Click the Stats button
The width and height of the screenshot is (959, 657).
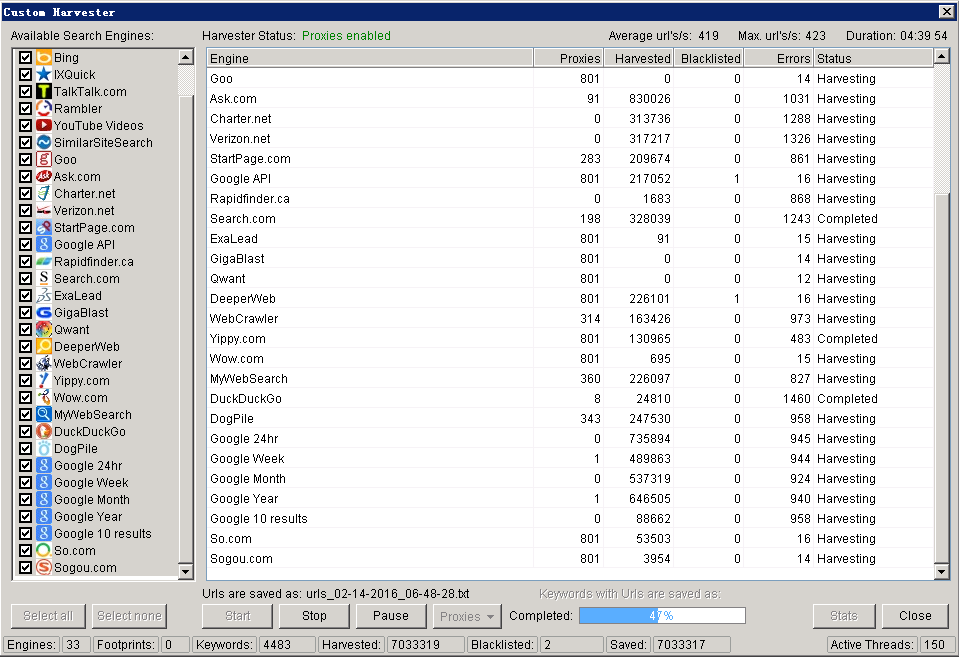(x=844, y=616)
